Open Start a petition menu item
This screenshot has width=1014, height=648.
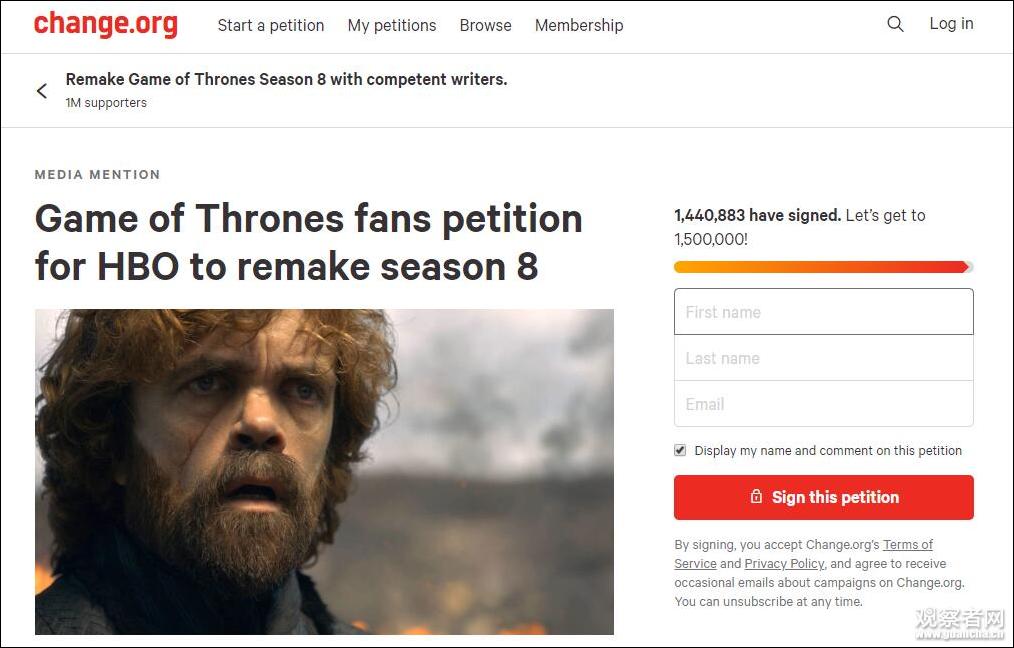tap(271, 25)
